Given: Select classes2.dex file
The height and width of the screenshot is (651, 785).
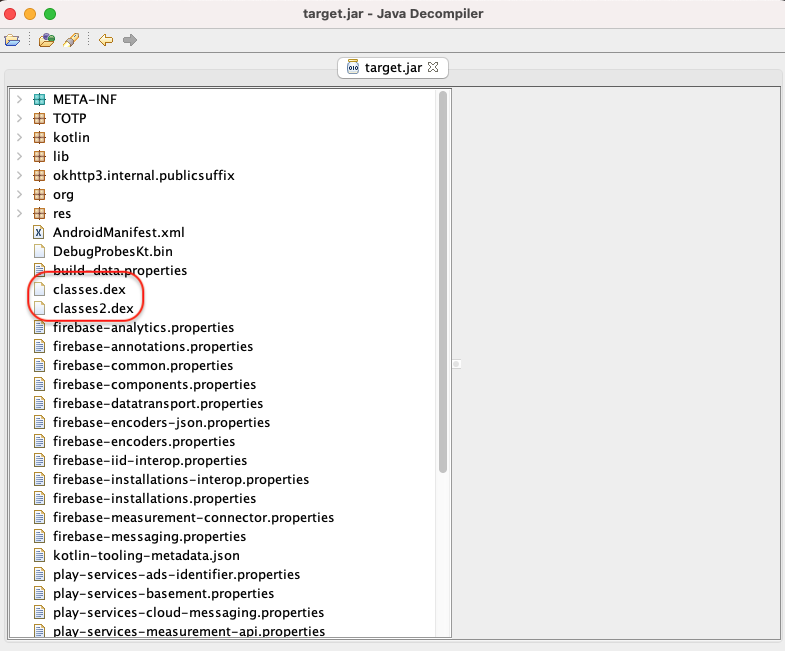Looking at the screenshot, I should click(93, 308).
